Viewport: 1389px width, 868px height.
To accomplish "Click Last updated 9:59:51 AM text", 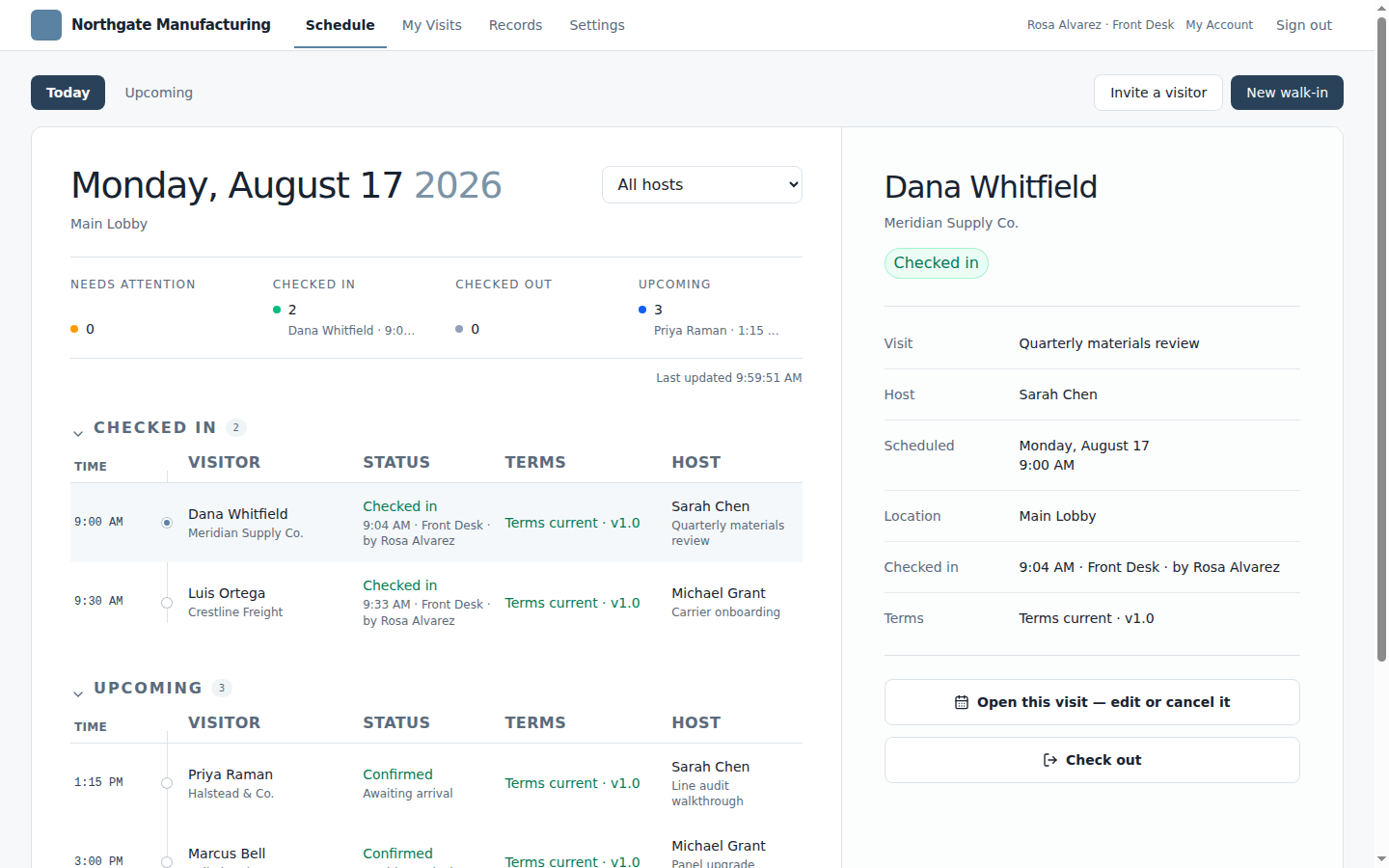I will pos(729,378).
